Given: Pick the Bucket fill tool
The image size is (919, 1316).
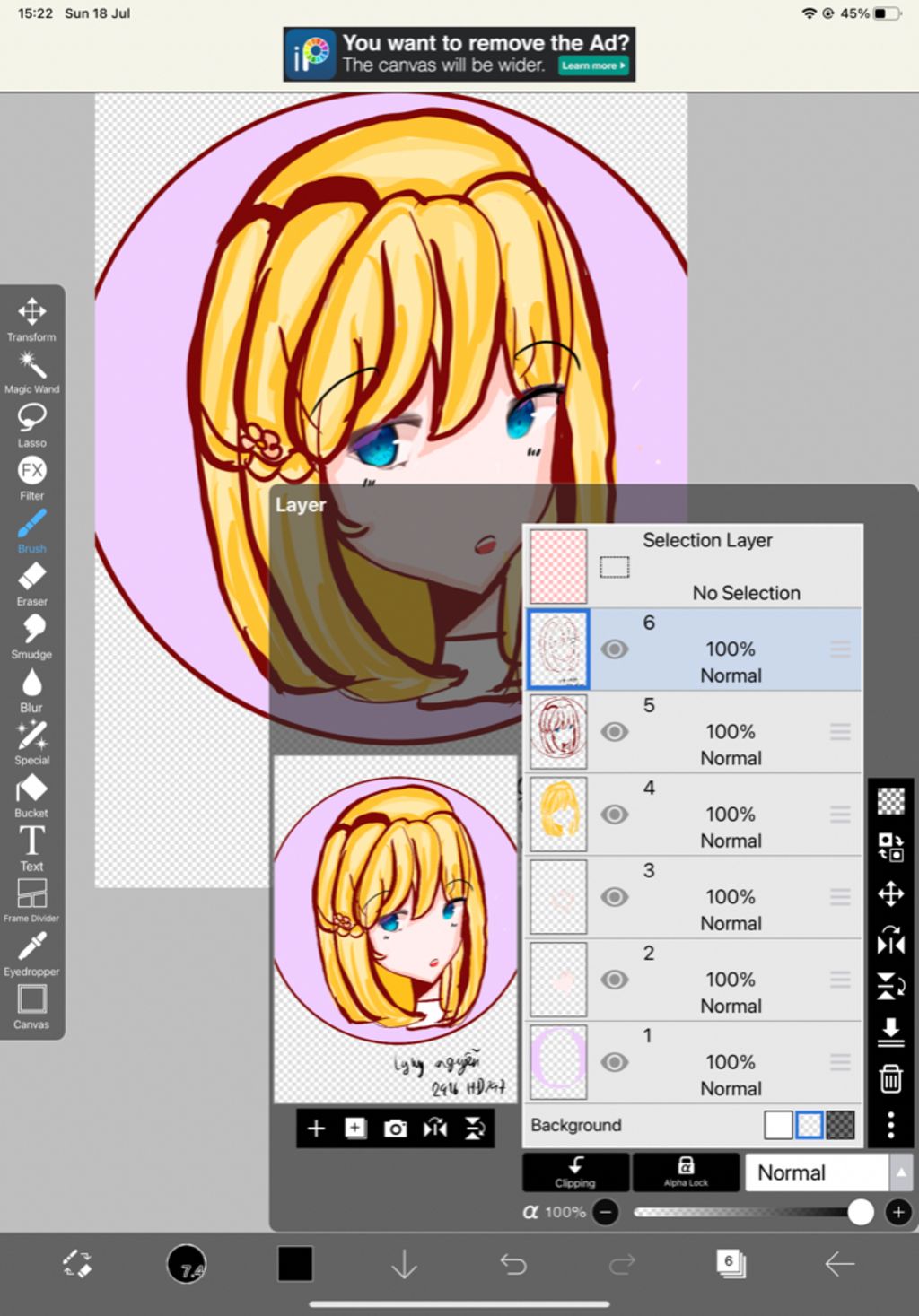Looking at the screenshot, I should [x=31, y=796].
